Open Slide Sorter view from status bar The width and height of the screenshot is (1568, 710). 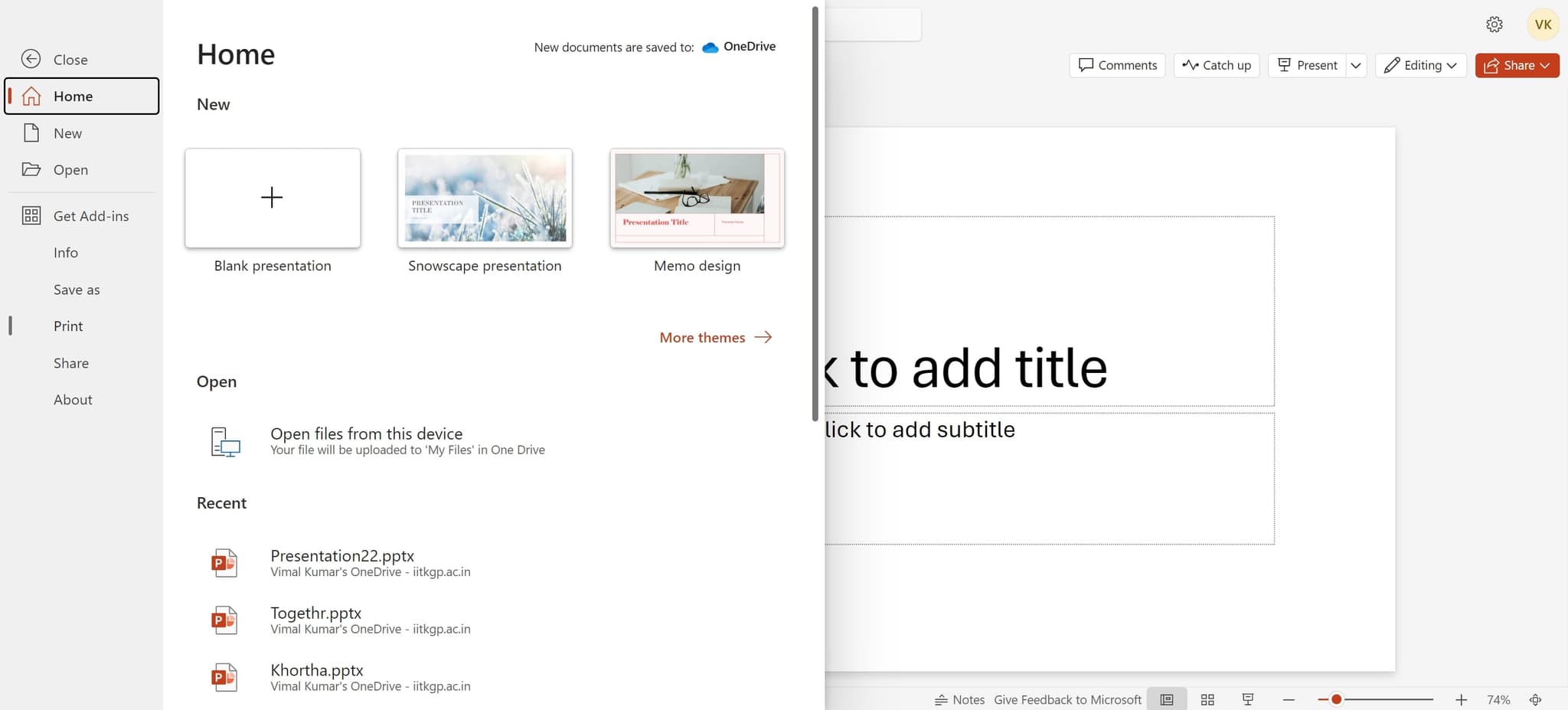[x=1208, y=699]
